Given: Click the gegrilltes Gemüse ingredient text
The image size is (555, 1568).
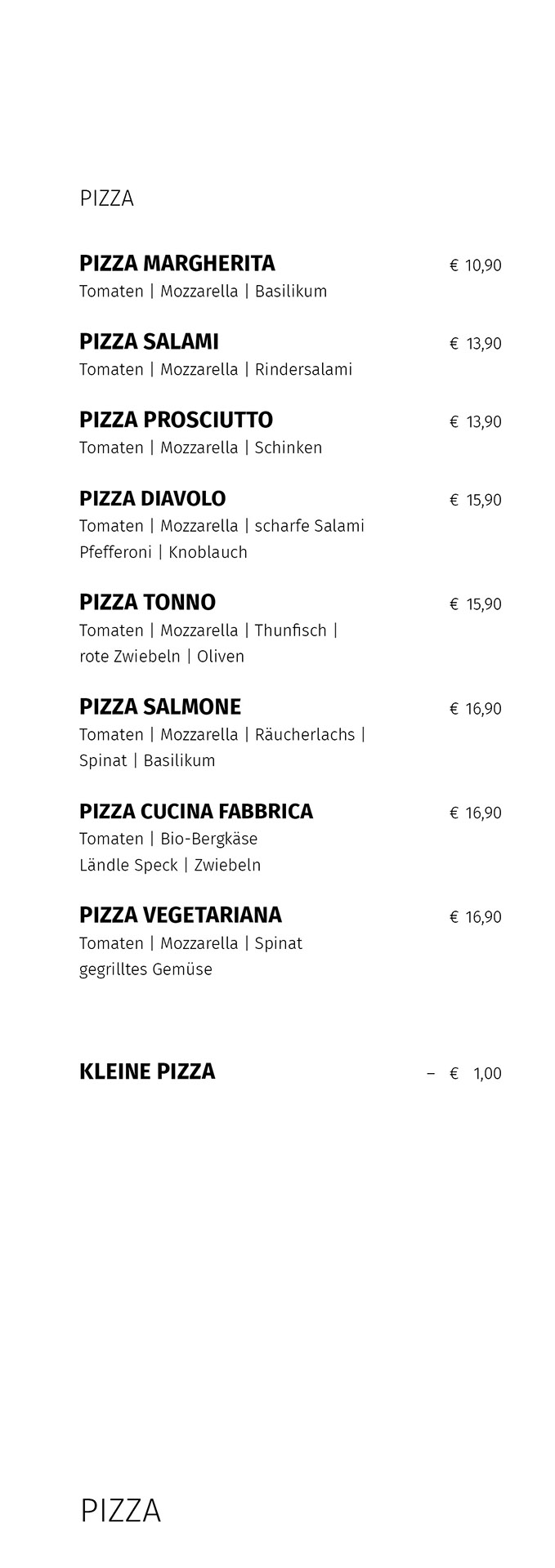Looking at the screenshot, I should 145,969.
